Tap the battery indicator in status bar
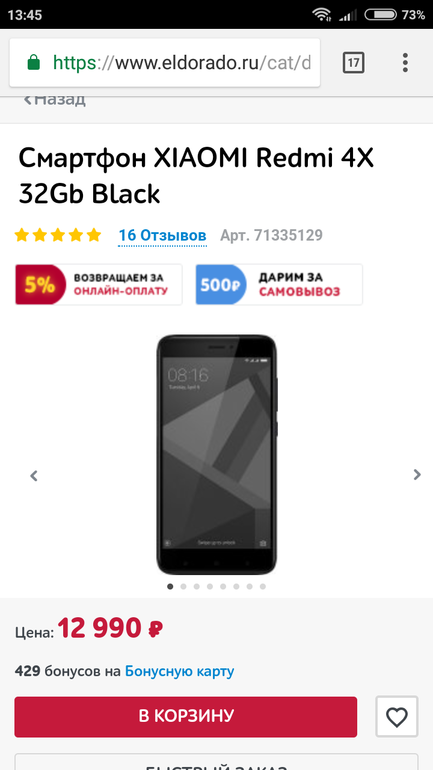Image resolution: width=433 pixels, height=770 pixels. click(x=380, y=15)
